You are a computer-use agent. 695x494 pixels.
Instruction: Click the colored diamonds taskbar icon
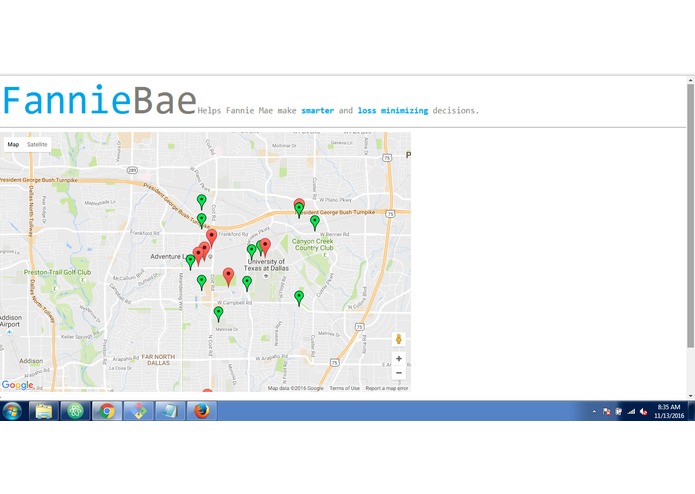point(138,411)
